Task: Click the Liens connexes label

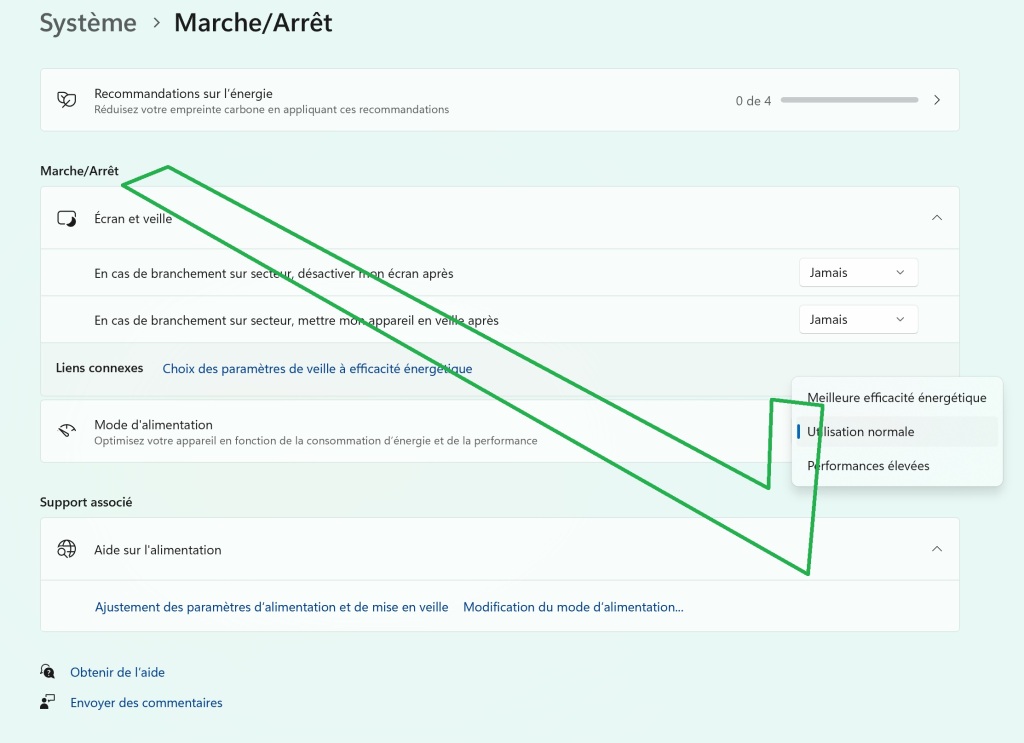Action: [99, 368]
